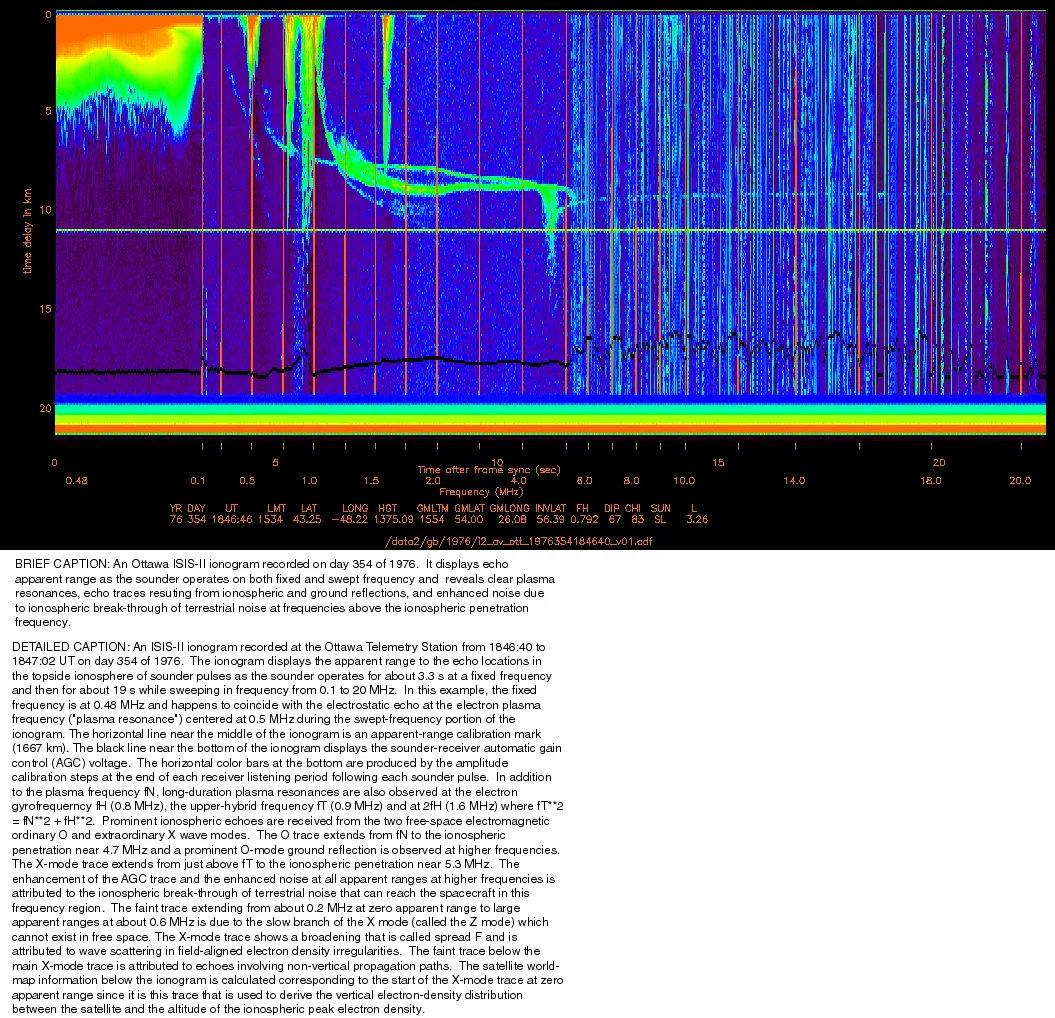Click the 15 tick on the frame-sync time axis

(x=718, y=462)
